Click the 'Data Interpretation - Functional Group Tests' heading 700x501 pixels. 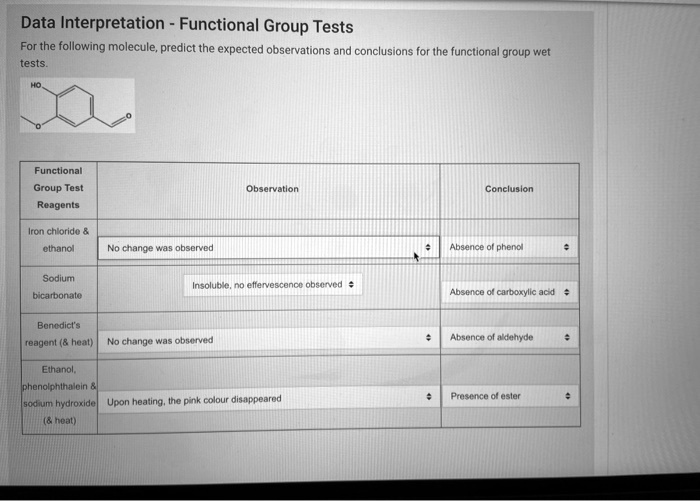tap(187, 25)
